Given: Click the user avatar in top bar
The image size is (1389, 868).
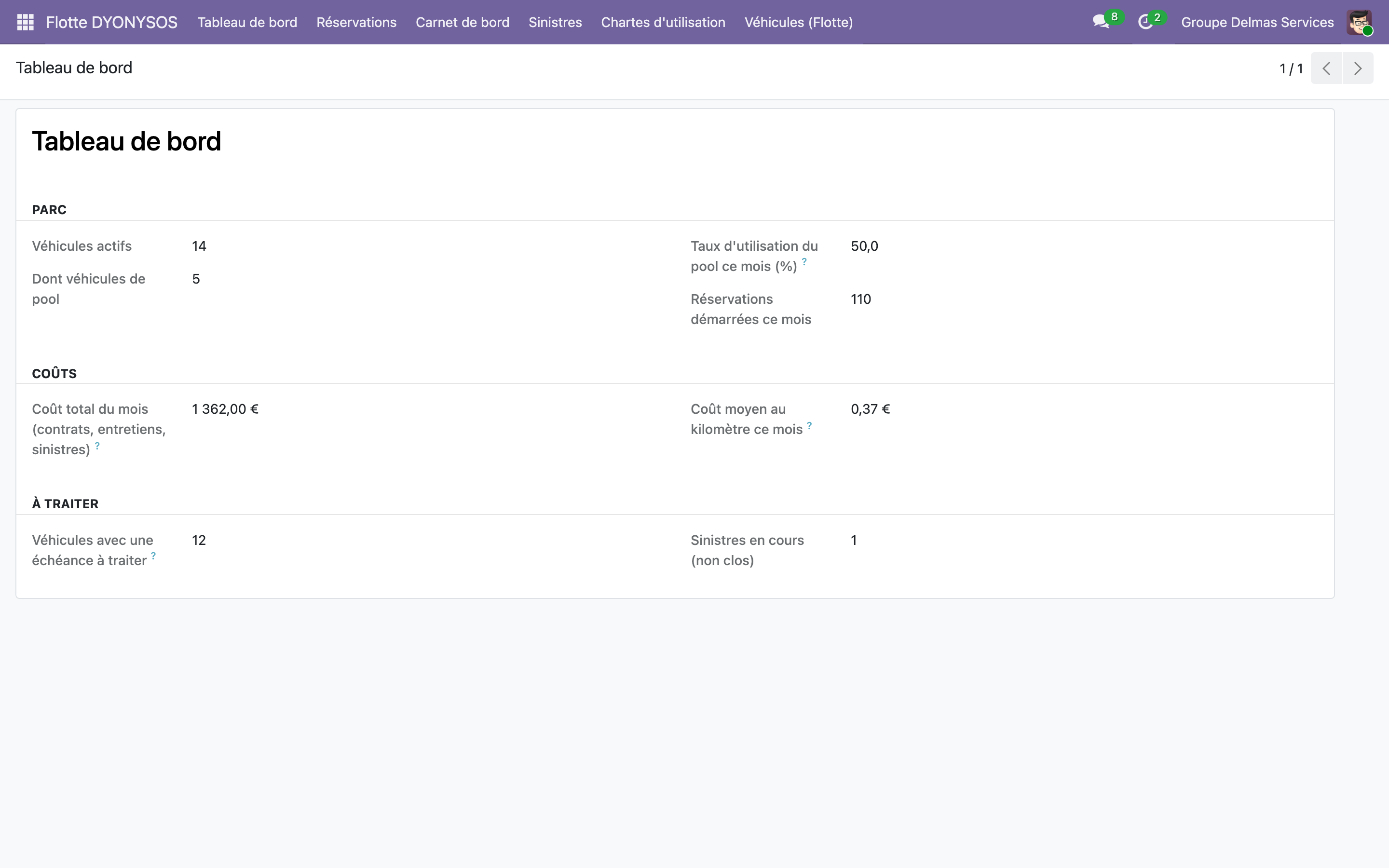Looking at the screenshot, I should [1359, 22].
